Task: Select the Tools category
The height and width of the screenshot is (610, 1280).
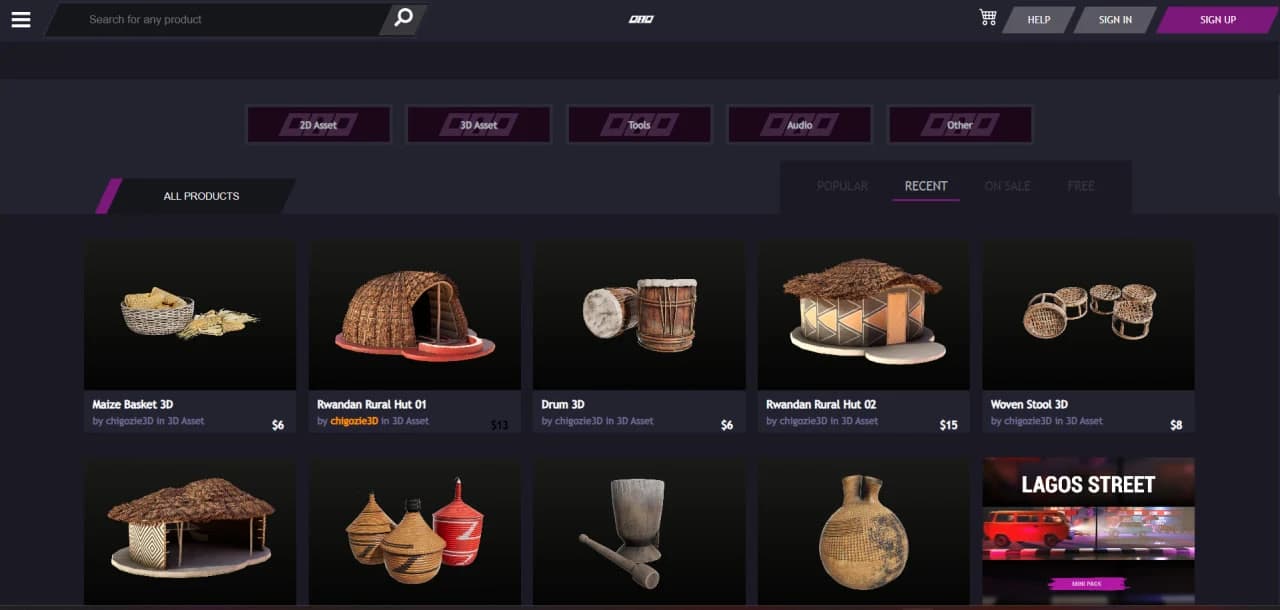Action: pyautogui.click(x=639, y=125)
